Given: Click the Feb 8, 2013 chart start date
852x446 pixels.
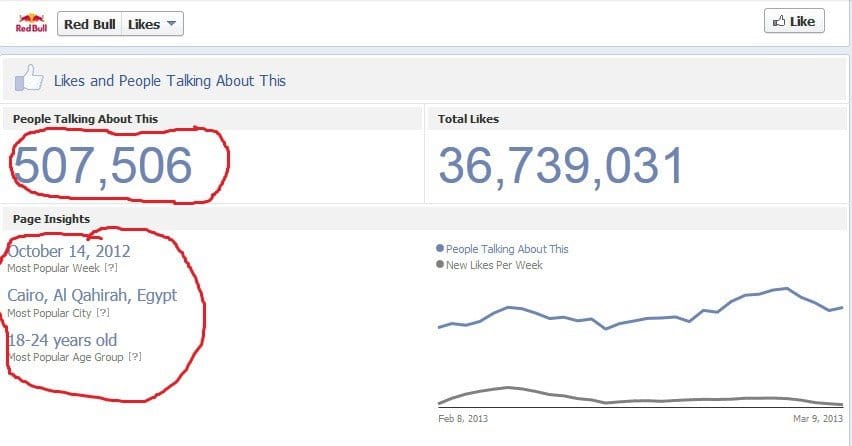Looking at the screenshot, I should (x=463, y=418).
